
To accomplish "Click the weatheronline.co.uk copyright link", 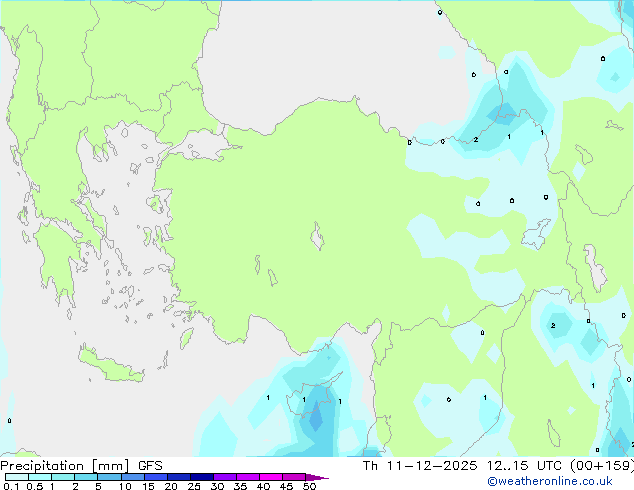I will [x=550, y=481].
